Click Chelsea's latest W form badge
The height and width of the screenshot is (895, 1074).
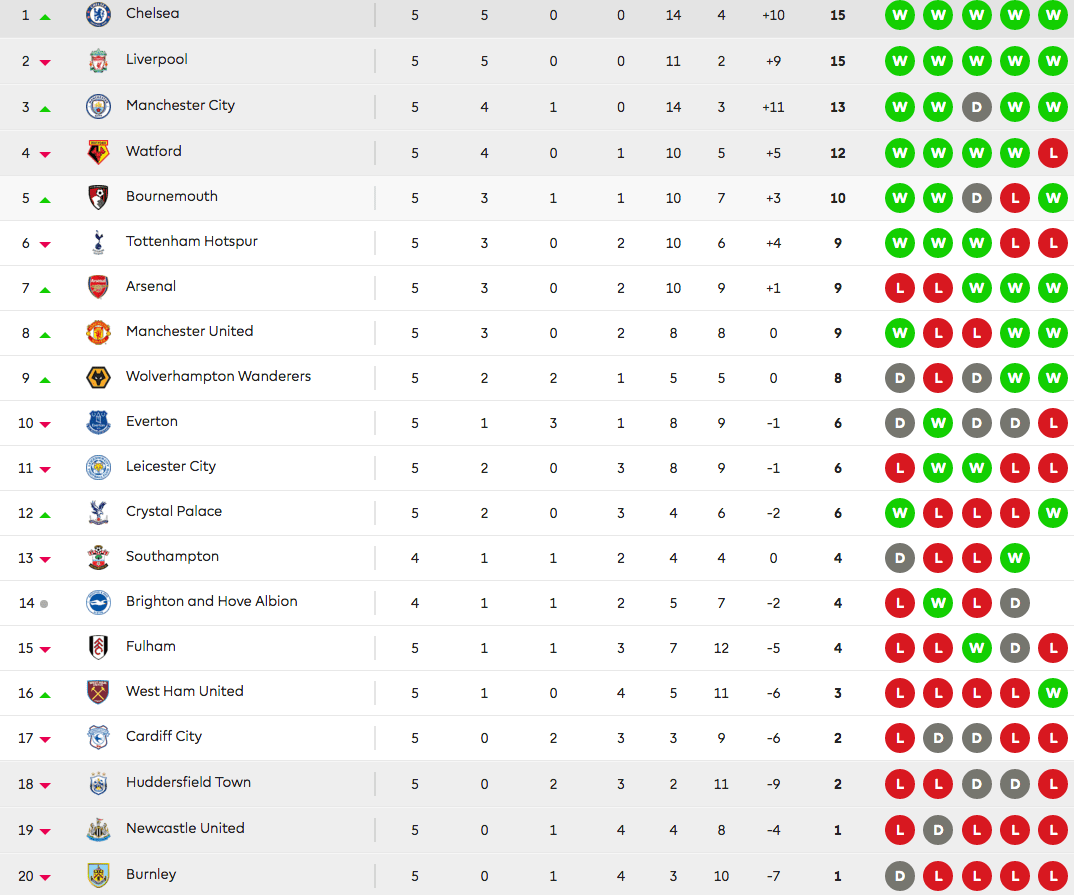tap(1052, 15)
